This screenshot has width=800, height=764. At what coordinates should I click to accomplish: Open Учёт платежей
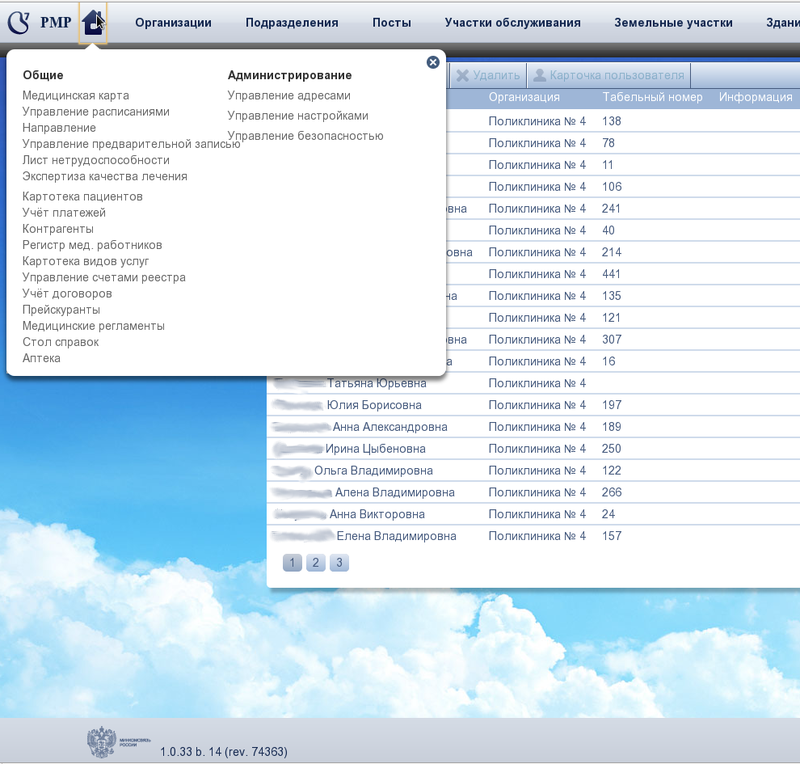64,213
